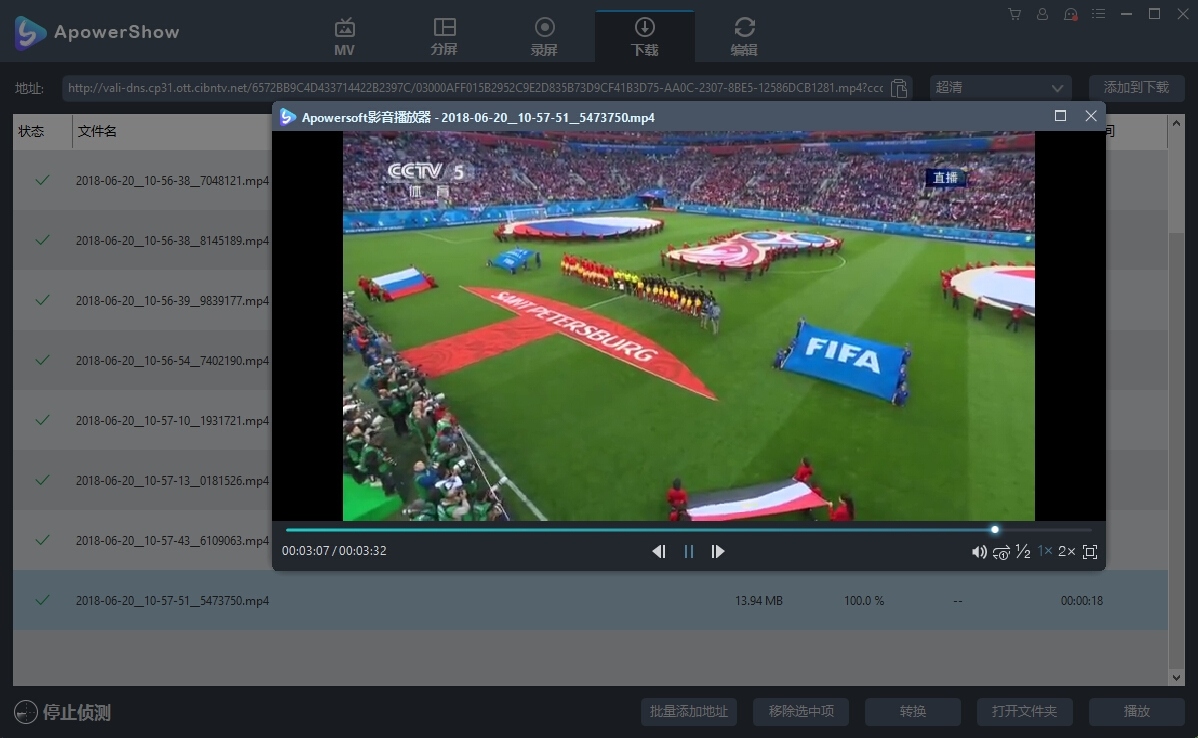This screenshot has height=738, width=1198.
Task: Pause the playing video
Action: click(688, 551)
